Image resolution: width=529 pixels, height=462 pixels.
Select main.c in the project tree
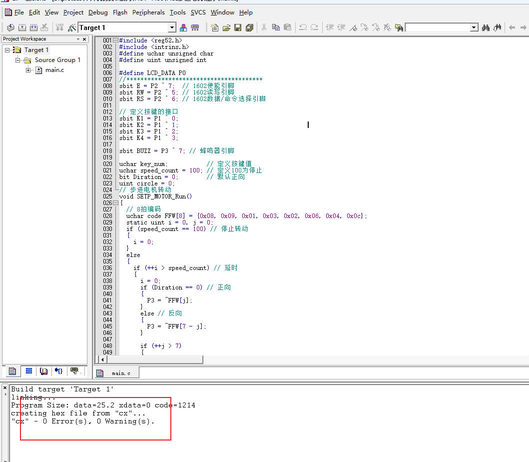[x=55, y=70]
